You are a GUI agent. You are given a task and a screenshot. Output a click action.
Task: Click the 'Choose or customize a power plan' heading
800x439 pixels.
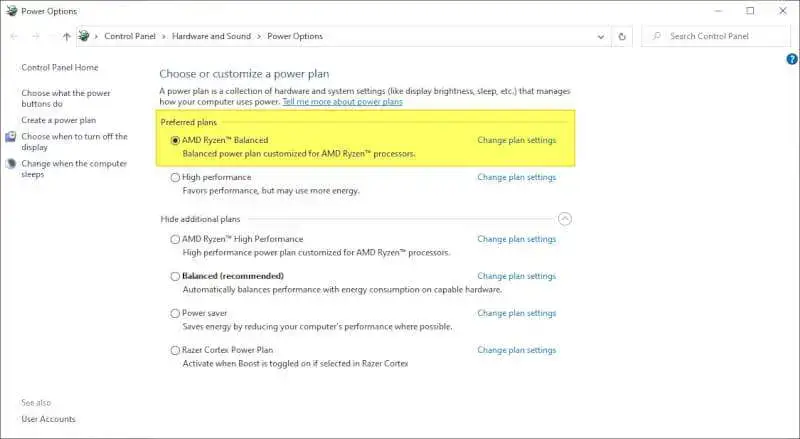click(x=244, y=74)
